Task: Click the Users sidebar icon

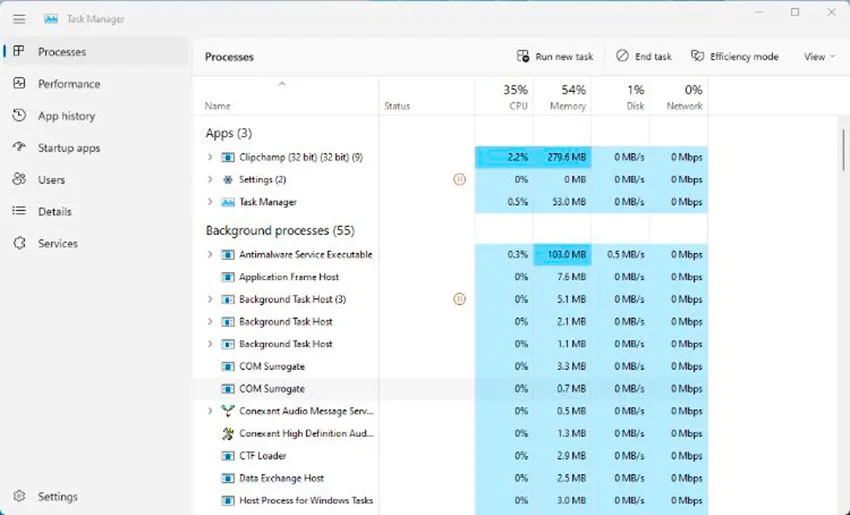Action: click(19, 179)
